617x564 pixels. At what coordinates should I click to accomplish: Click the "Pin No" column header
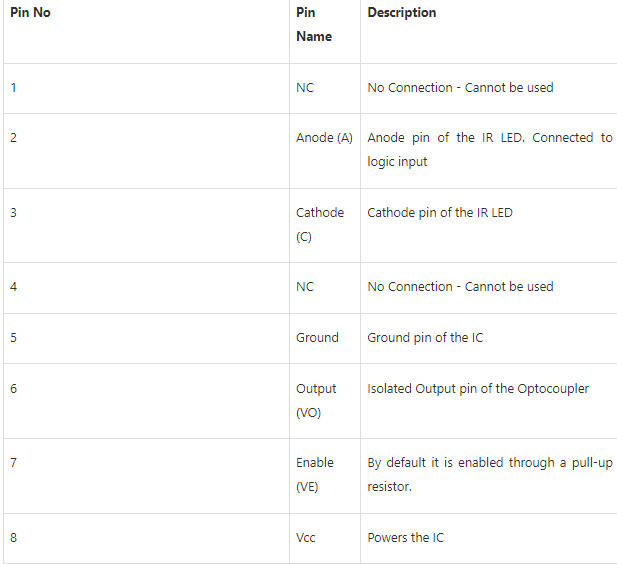click(30, 13)
